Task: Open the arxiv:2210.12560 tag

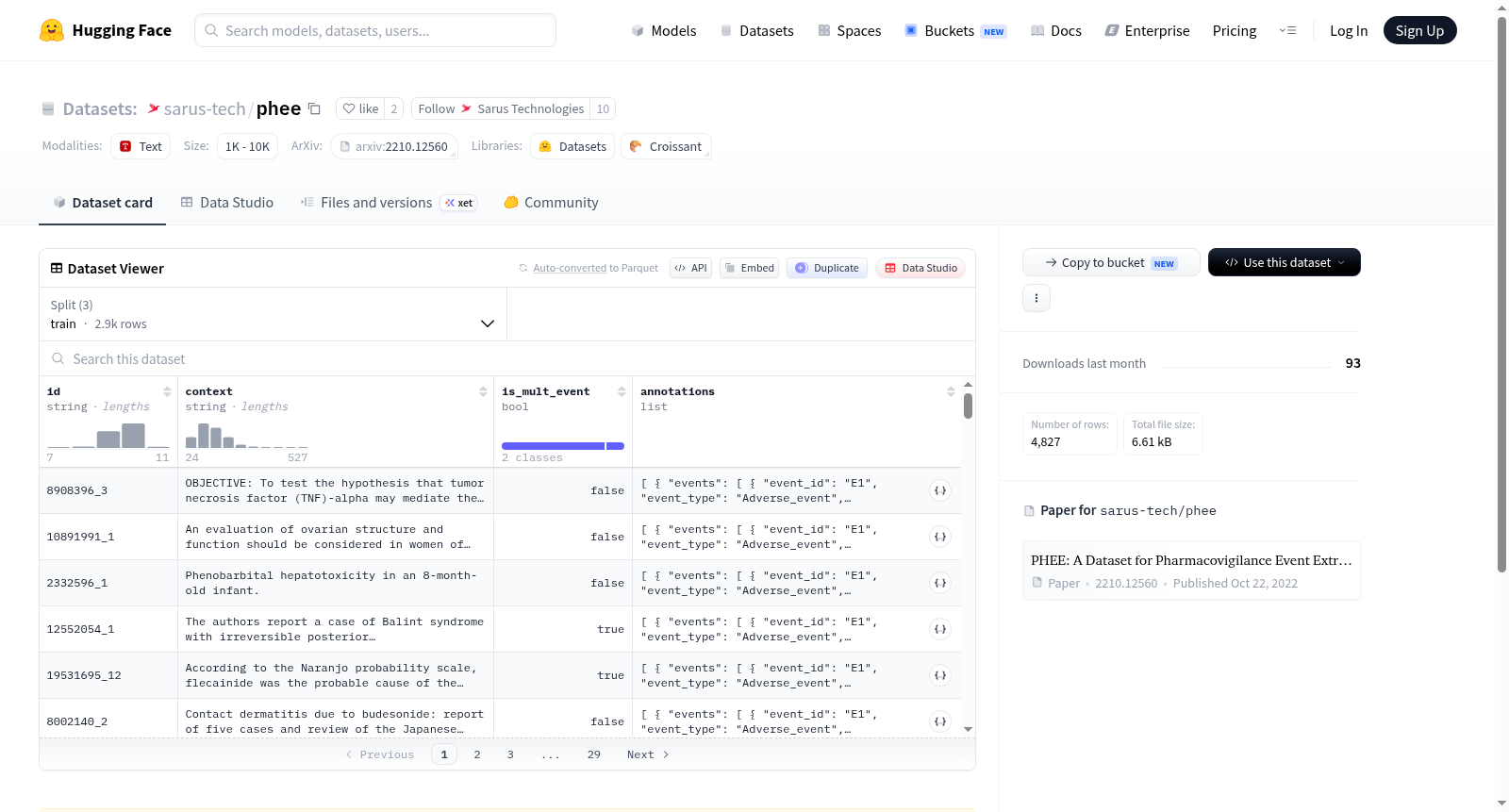Action: coord(394,146)
